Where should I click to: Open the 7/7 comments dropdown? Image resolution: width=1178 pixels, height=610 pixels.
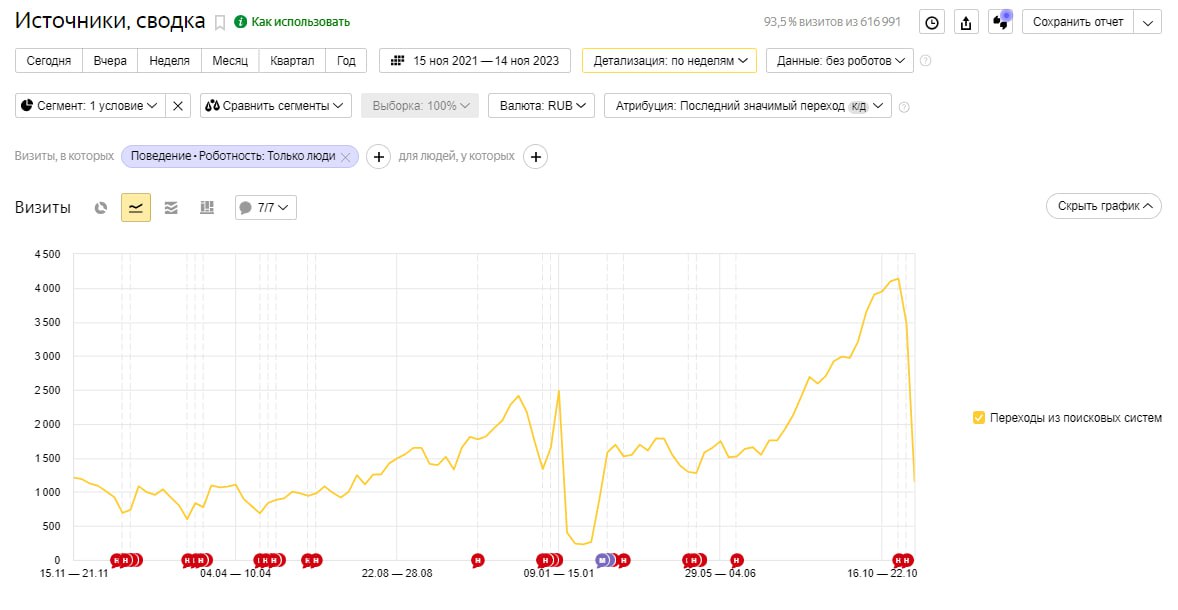click(x=266, y=208)
